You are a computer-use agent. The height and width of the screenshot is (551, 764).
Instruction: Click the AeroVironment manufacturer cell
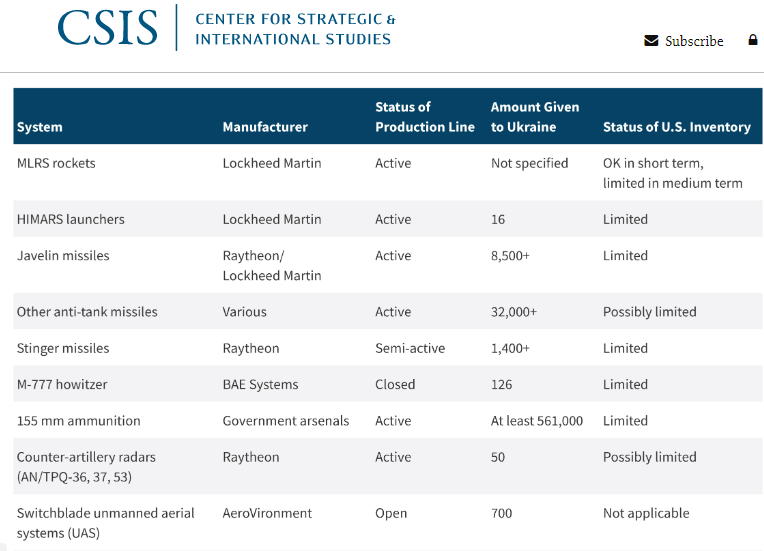267,513
